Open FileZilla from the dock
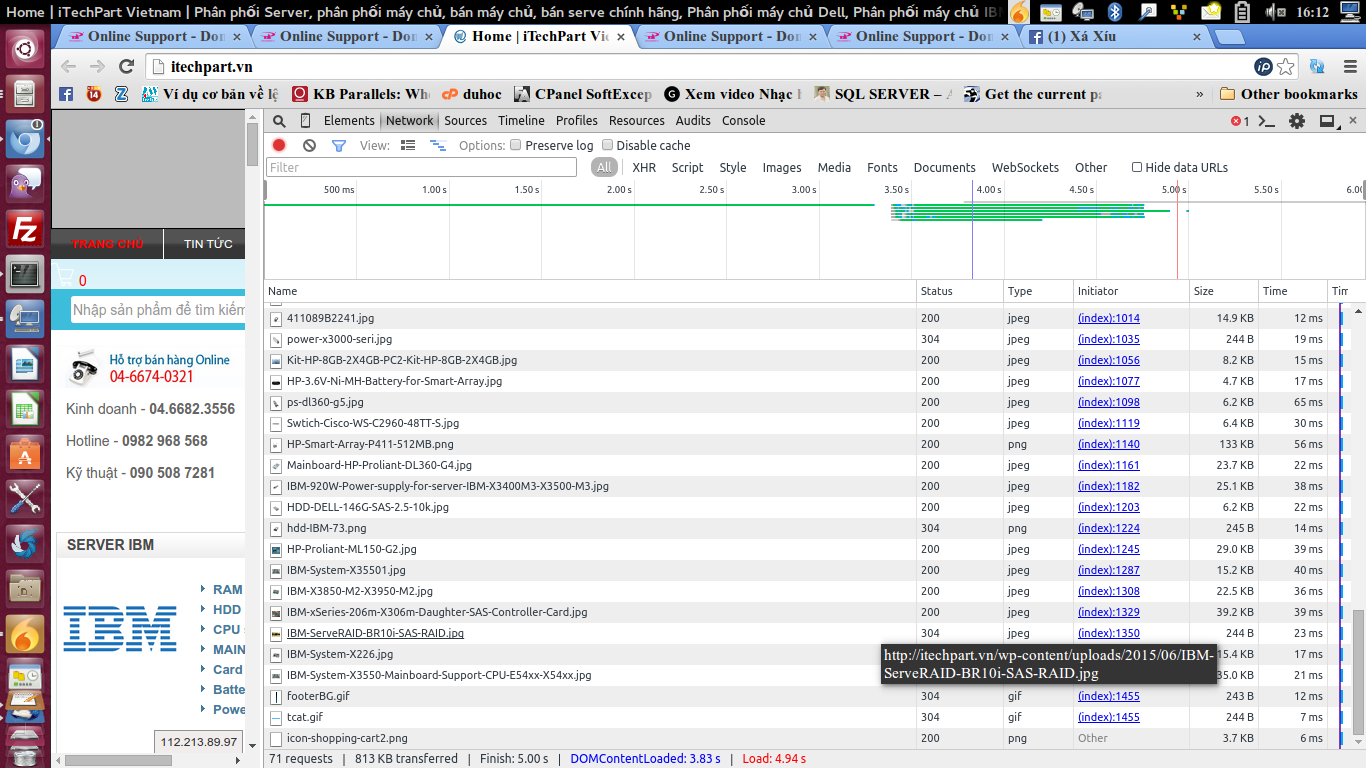 tap(25, 229)
